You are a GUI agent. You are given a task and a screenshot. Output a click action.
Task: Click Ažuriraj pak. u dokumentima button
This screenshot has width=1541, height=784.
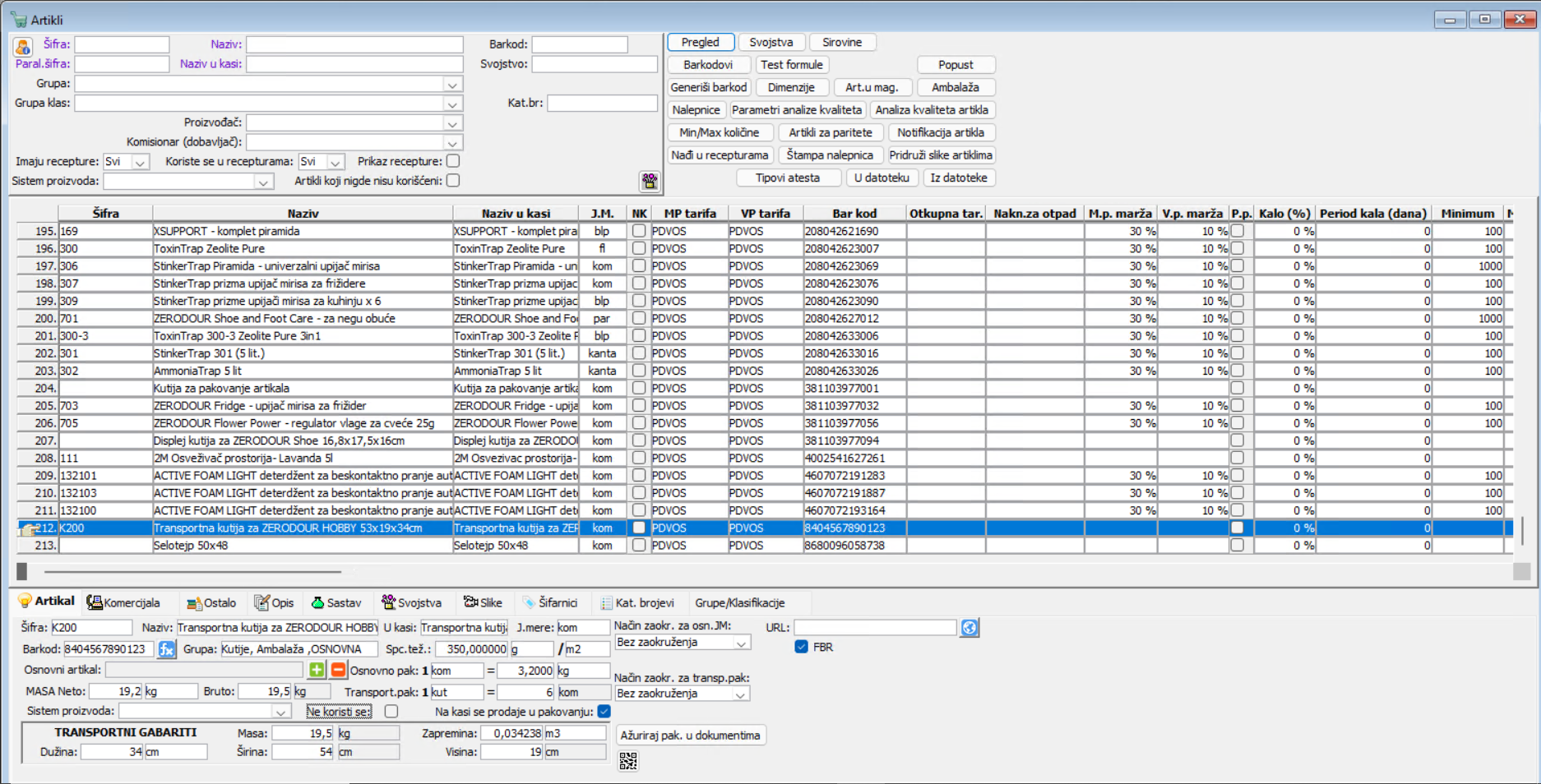click(x=691, y=735)
